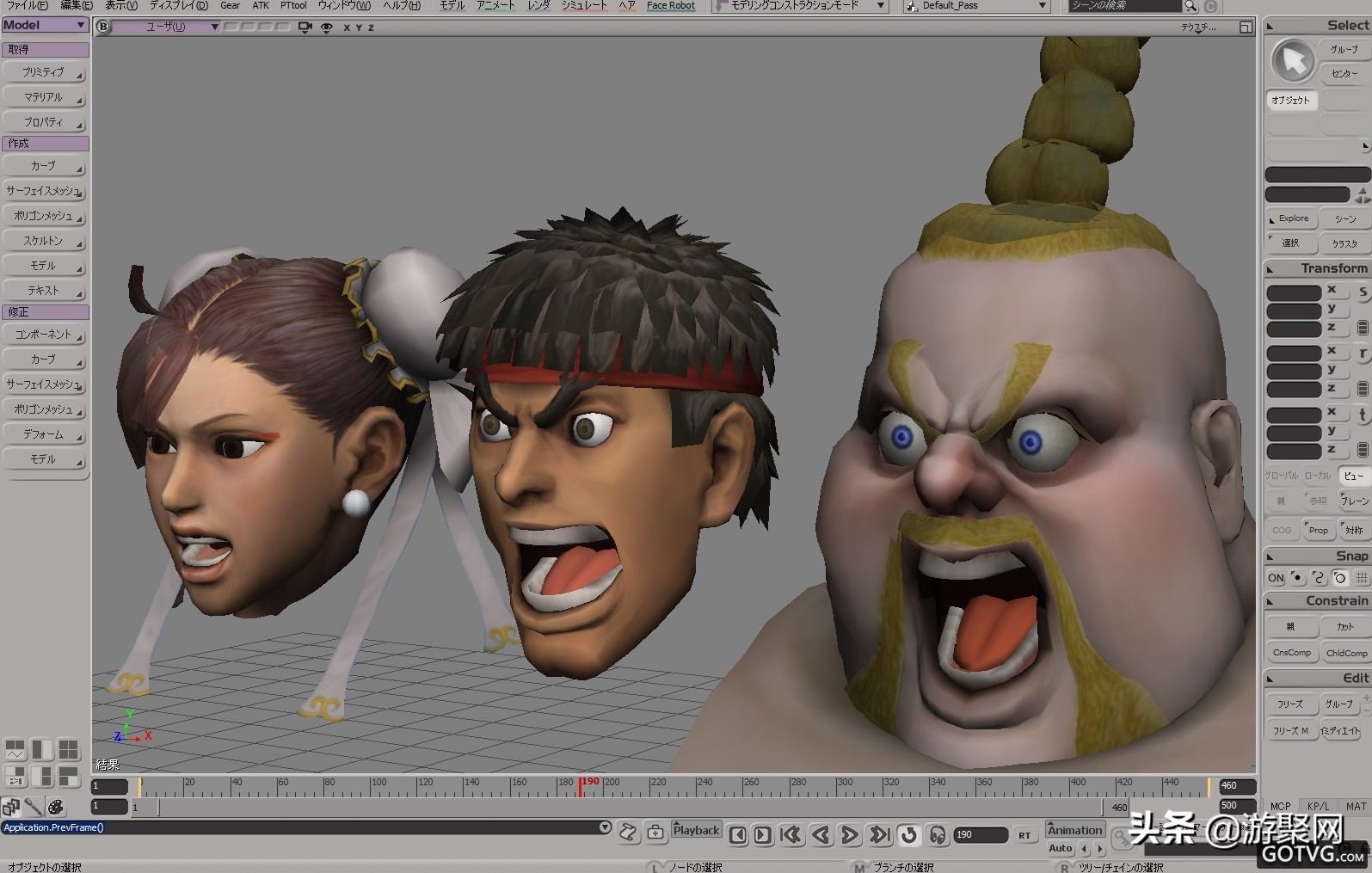
Task: Click the Select arrow tool icon
Action: click(1293, 60)
